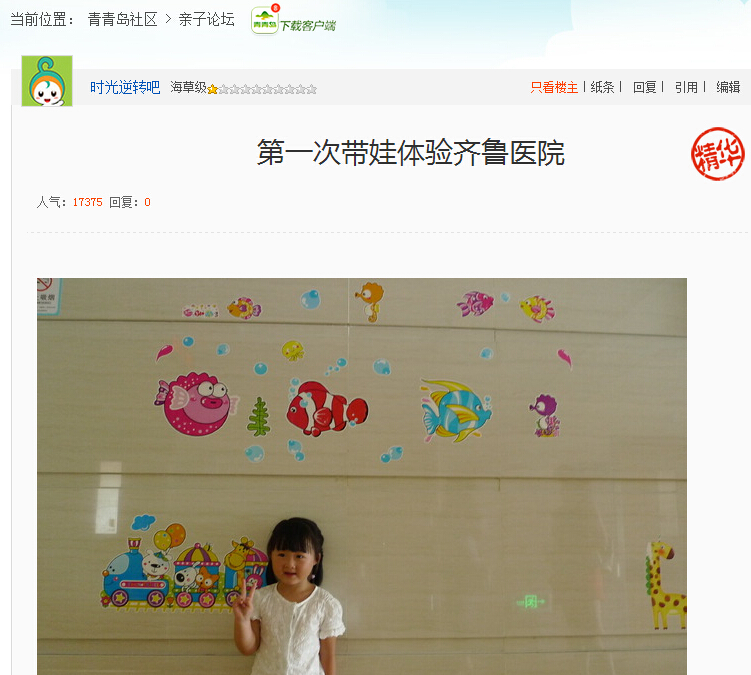Click 纸条 to send a message
Image resolution: width=751 pixels, height=675 pixels.
[x=603, y=87]
